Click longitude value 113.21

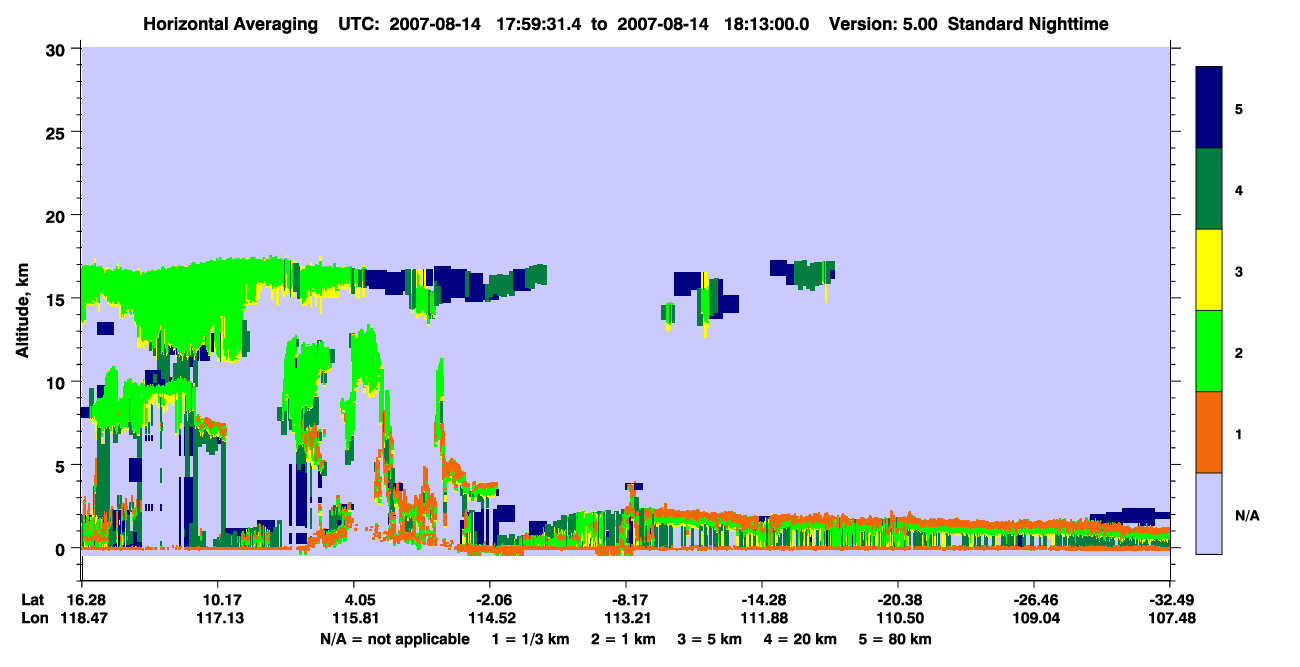click(x=626, y=618)
